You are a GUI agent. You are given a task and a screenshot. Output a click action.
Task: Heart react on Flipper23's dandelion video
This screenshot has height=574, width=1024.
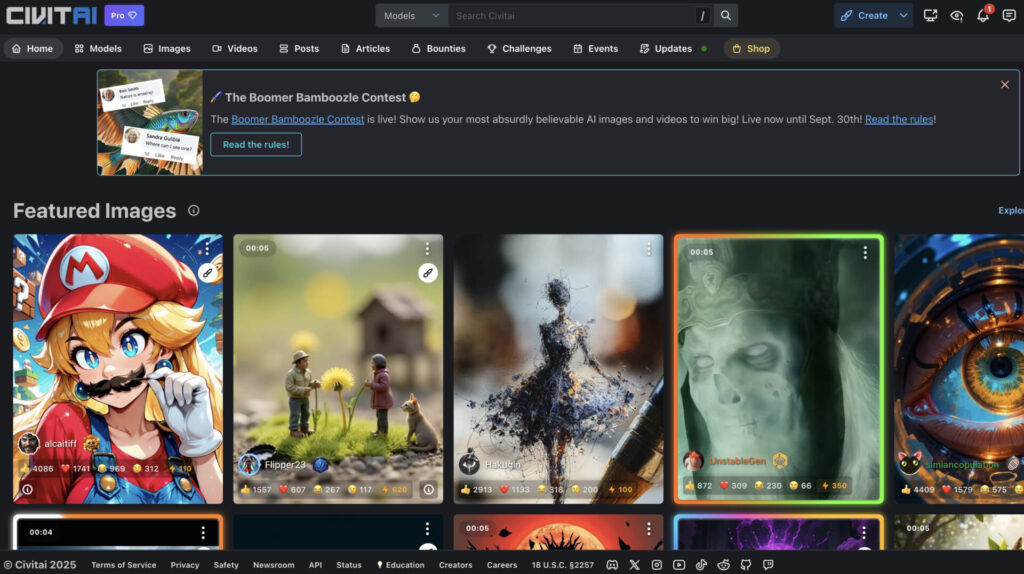283,489
